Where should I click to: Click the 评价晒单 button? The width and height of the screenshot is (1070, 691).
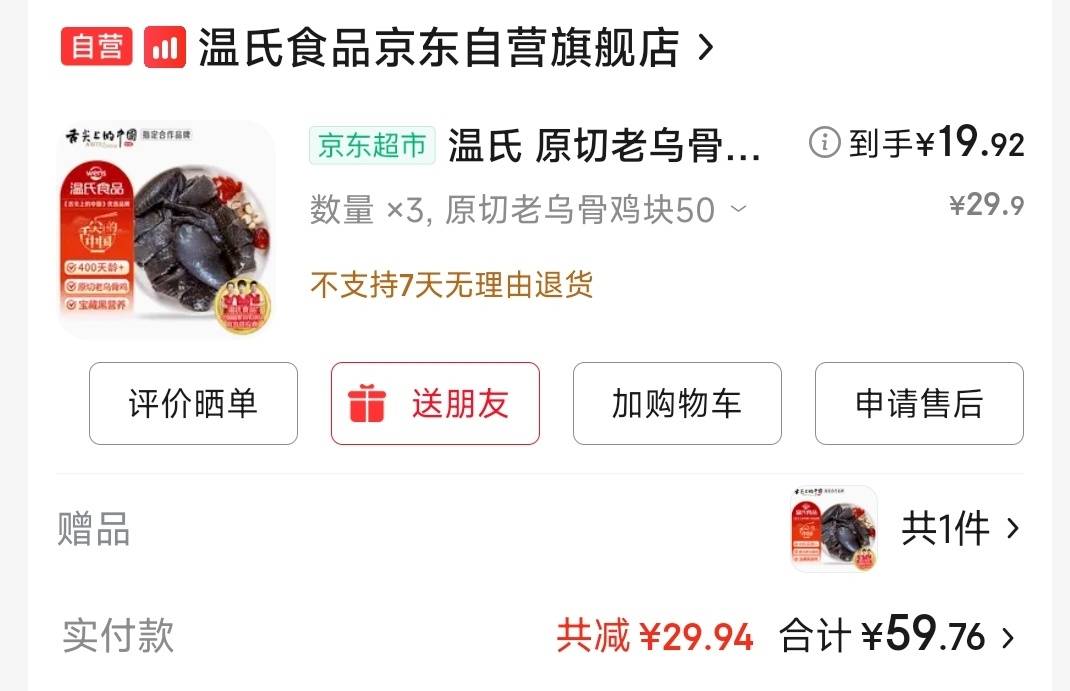tap(193, 403)
